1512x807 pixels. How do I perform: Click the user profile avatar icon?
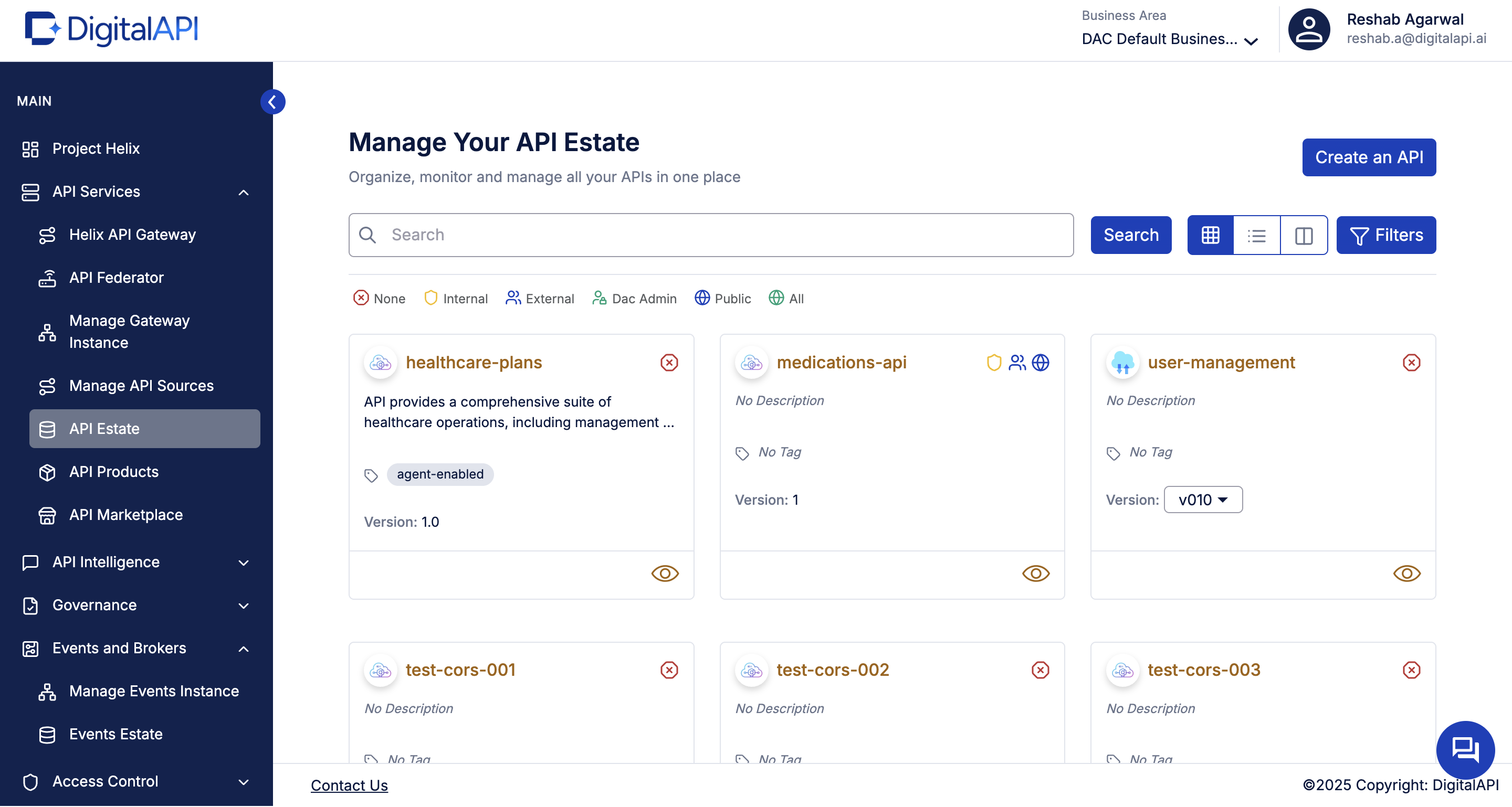click(x=1308, y=29)
